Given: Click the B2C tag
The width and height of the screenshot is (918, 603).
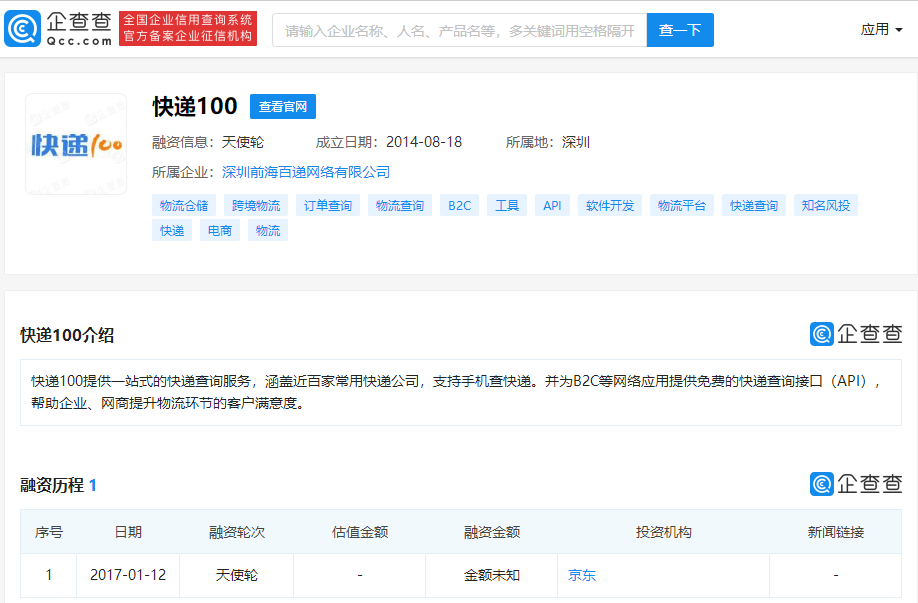Looking at the screenshot, I should coord(459,206).
